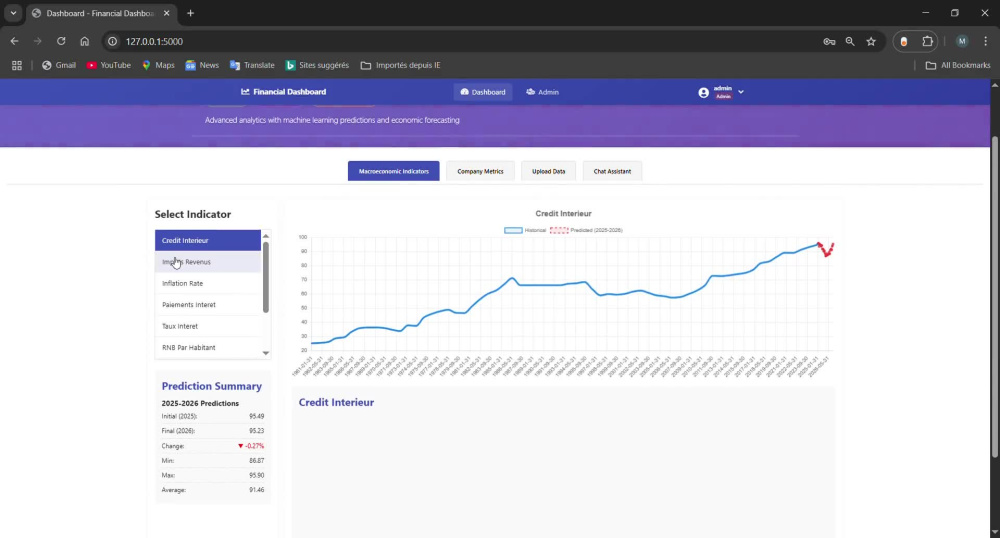Image resolution: width=1000 pixels, height=538 pixels.
Task: Open the YouTube bookmark
Action: (x=108, y=65)
